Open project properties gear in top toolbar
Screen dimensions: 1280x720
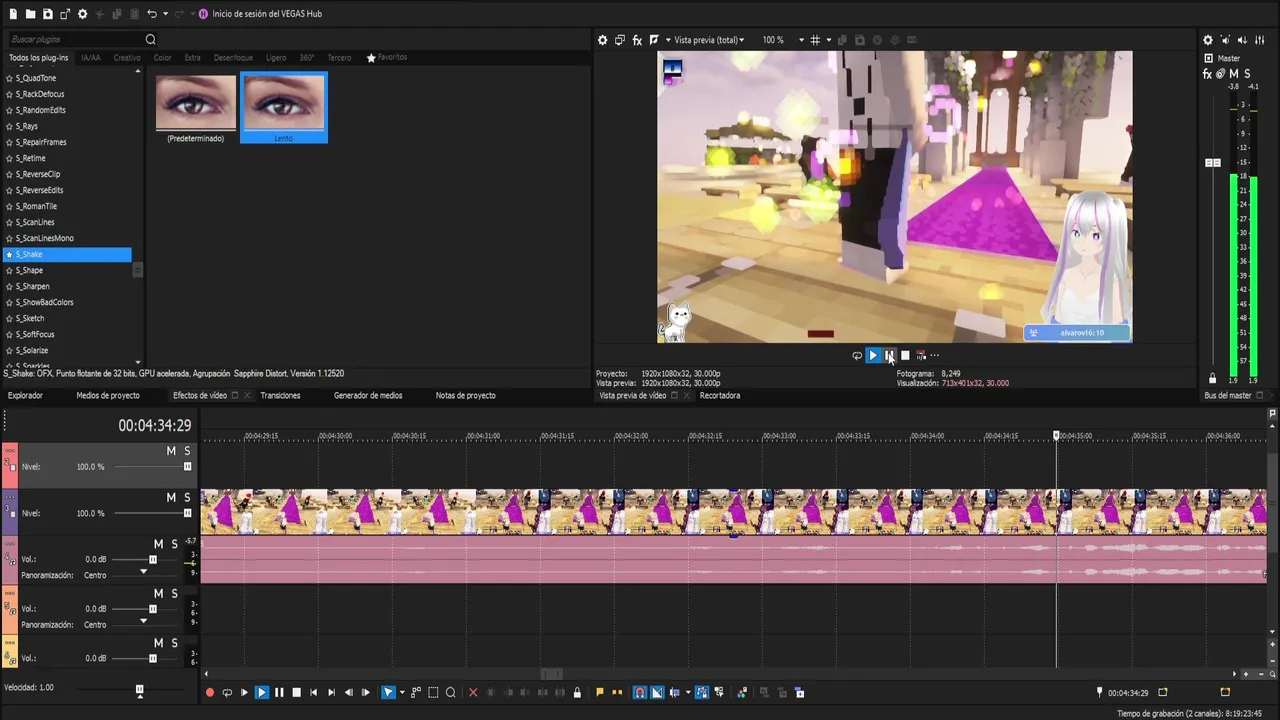click(x=82, y=14)
